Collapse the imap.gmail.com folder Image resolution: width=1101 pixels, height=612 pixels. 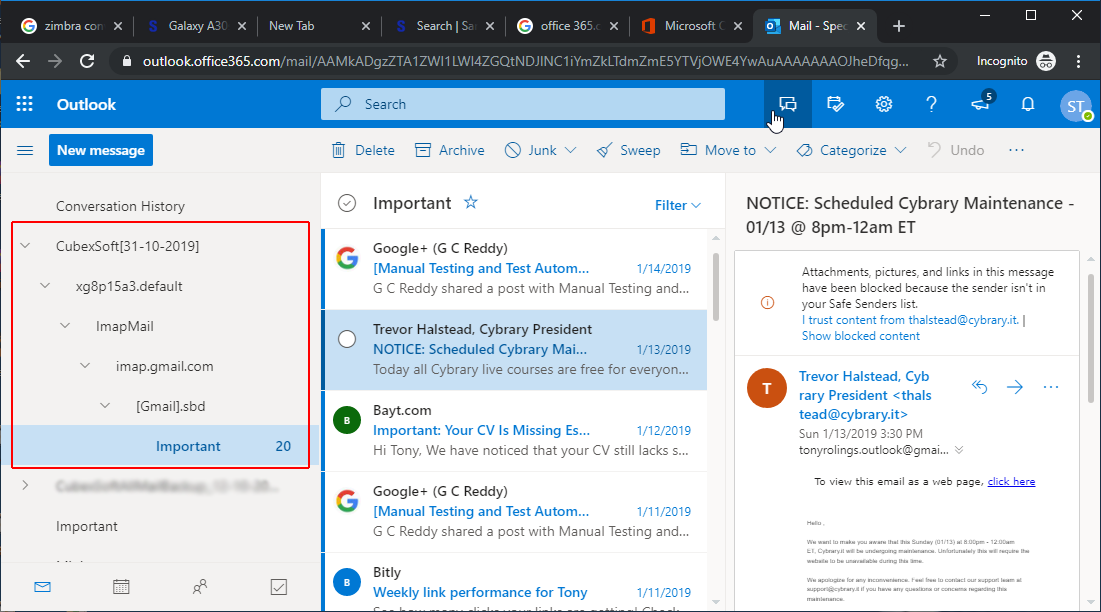(x=85, y=366)
